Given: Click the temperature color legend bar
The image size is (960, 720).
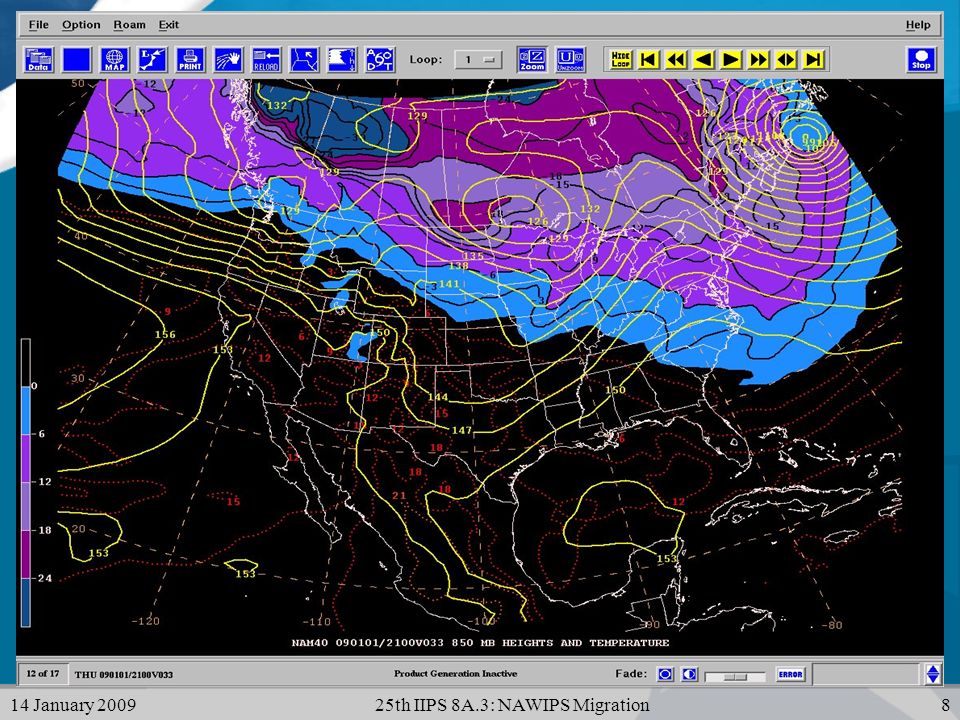Looking at the screenshot, I should click(x=26, y=482).
